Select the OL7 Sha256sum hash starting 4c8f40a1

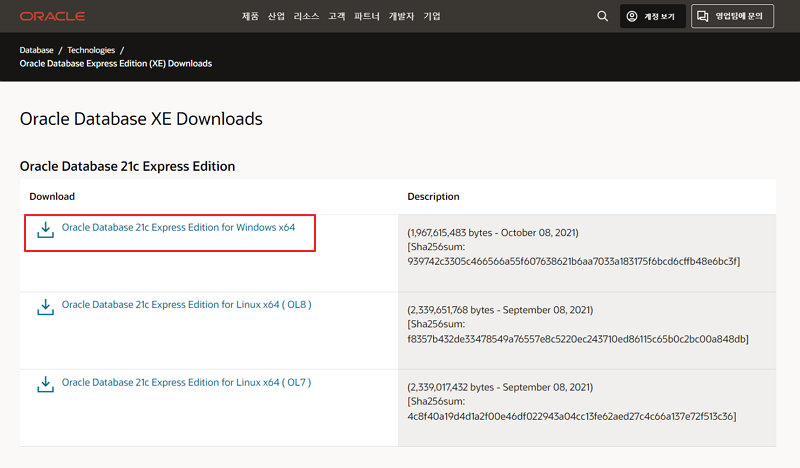tap(571, 416)
